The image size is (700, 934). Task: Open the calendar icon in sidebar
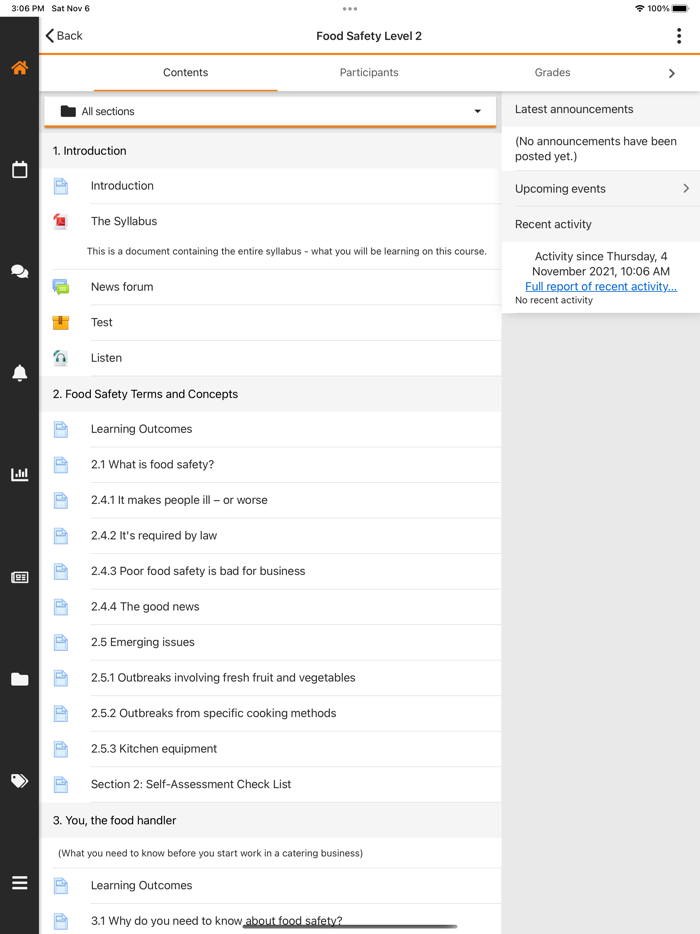(x=19, y=170)
